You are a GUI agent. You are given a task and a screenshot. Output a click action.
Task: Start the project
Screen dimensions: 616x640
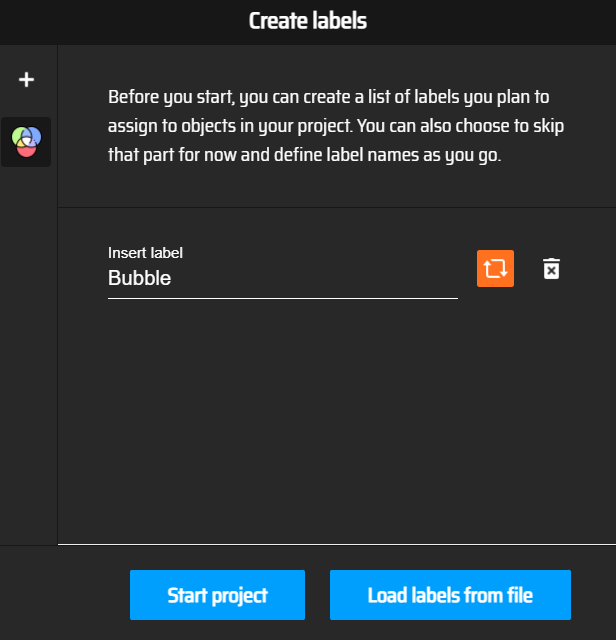click(217, 595)
